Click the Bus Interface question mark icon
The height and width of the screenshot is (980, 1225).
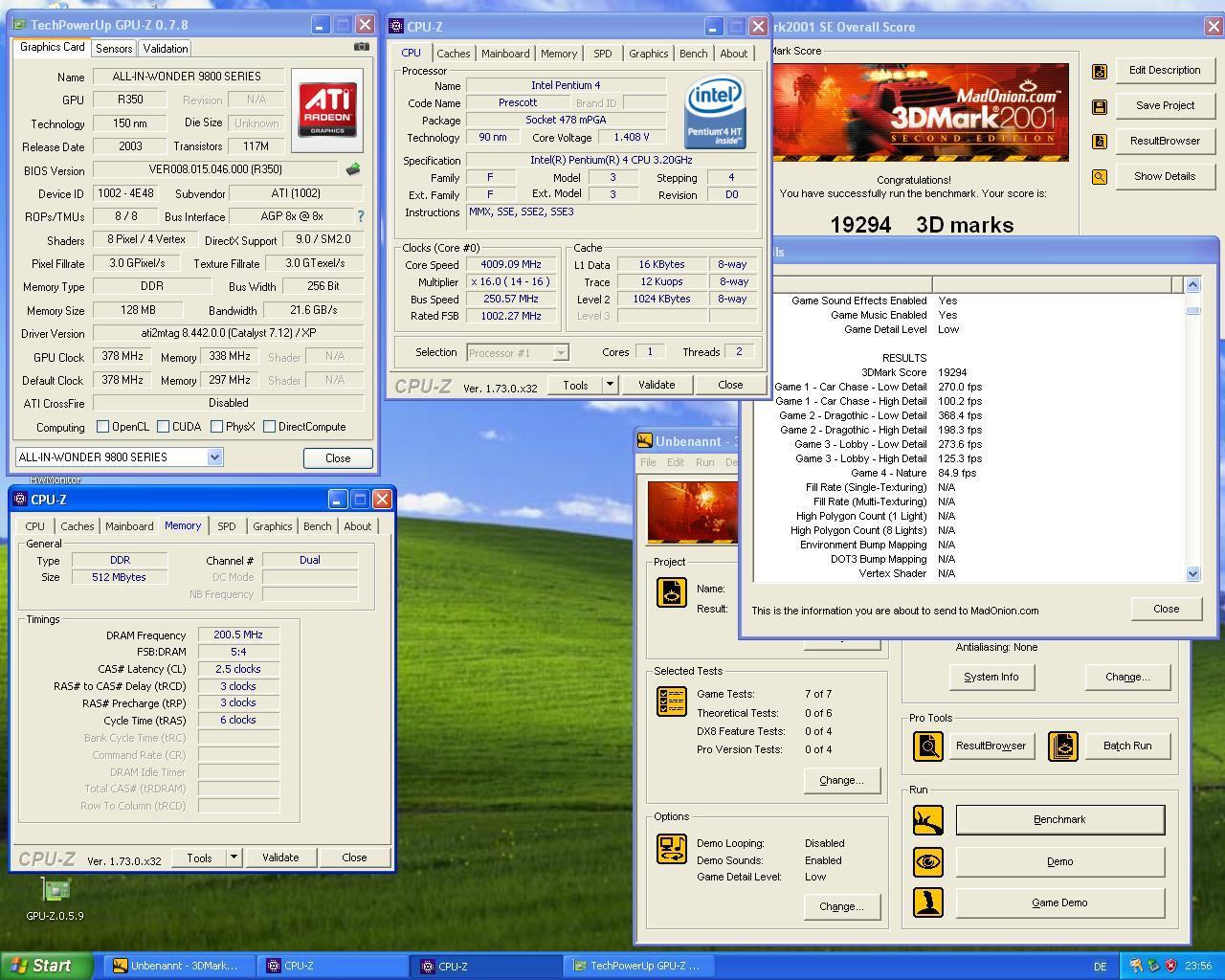(x=361, y=217)
